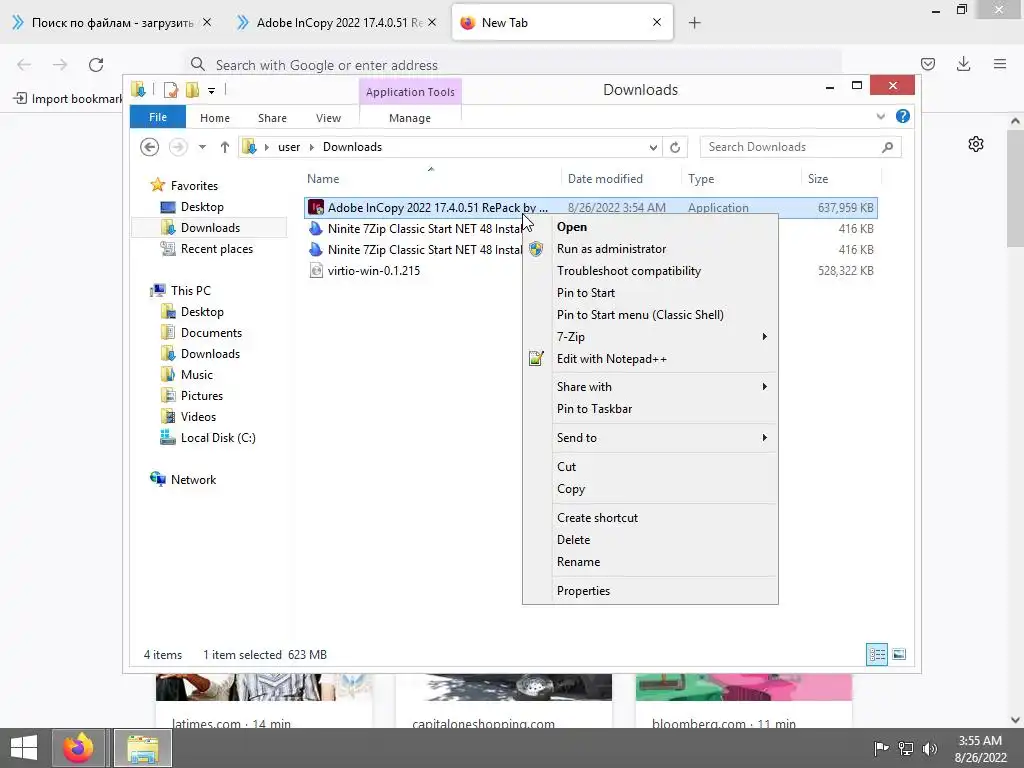Refresh the Downloads folder view
1024x768 pixels.
[675, 147]
